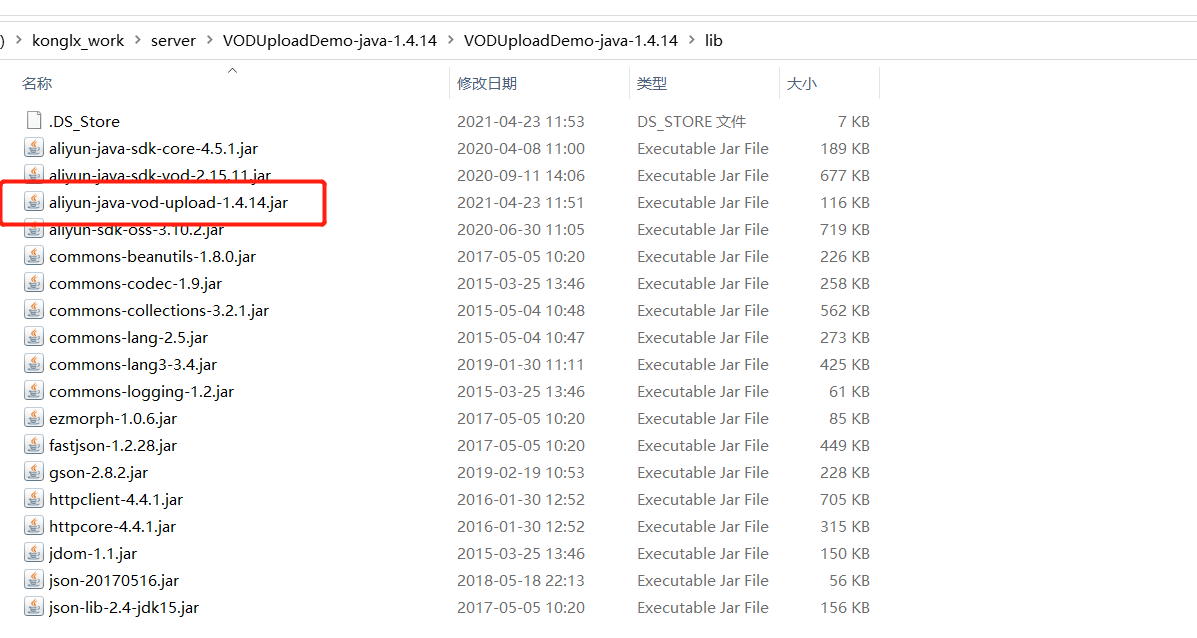Select the gson-2.8.2.jar icon
Viewport: 1197px width, 638px height.
(34, 473)
